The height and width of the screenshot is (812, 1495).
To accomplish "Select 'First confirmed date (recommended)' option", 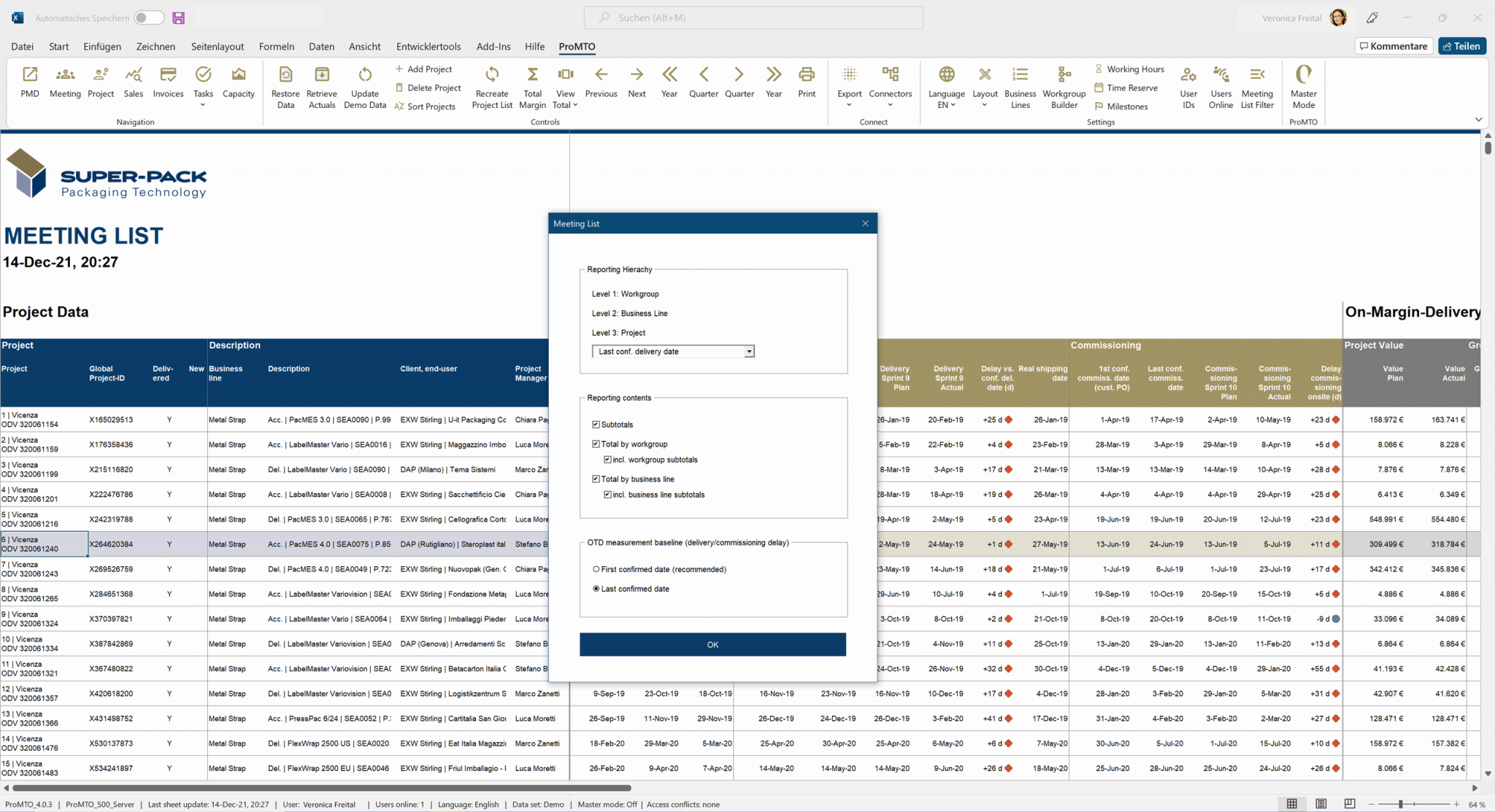I will click(x=596, y=569).
